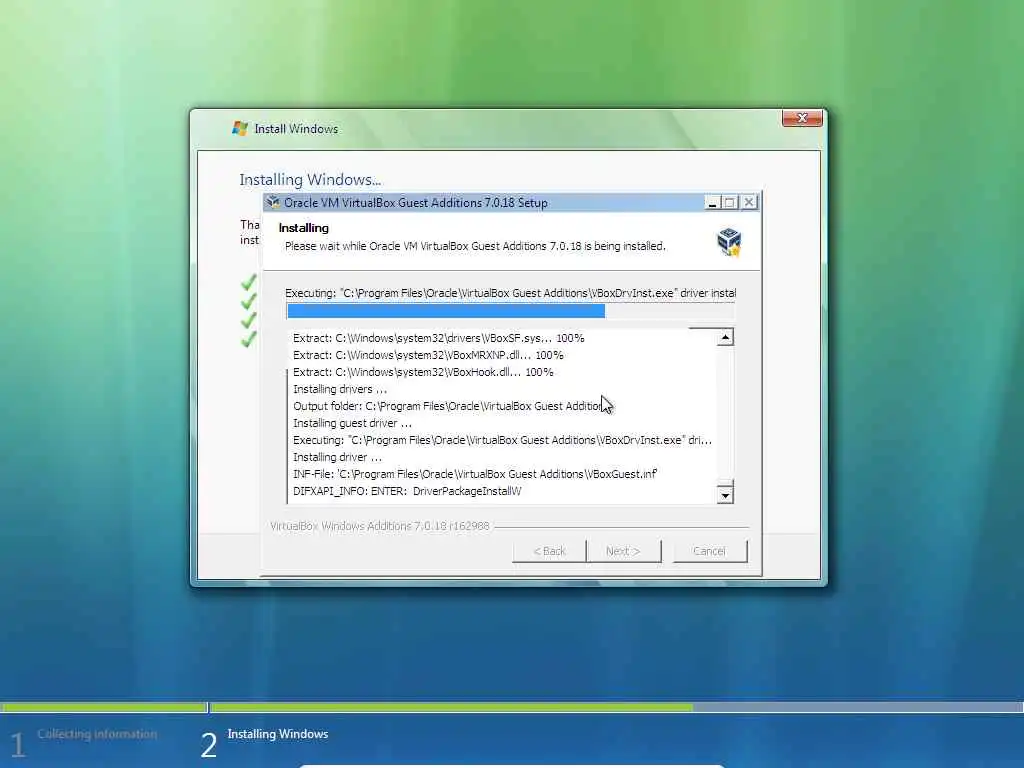Select the 'Installing guest driver ...' log line
1024x768 pixels.
point(352,423)
